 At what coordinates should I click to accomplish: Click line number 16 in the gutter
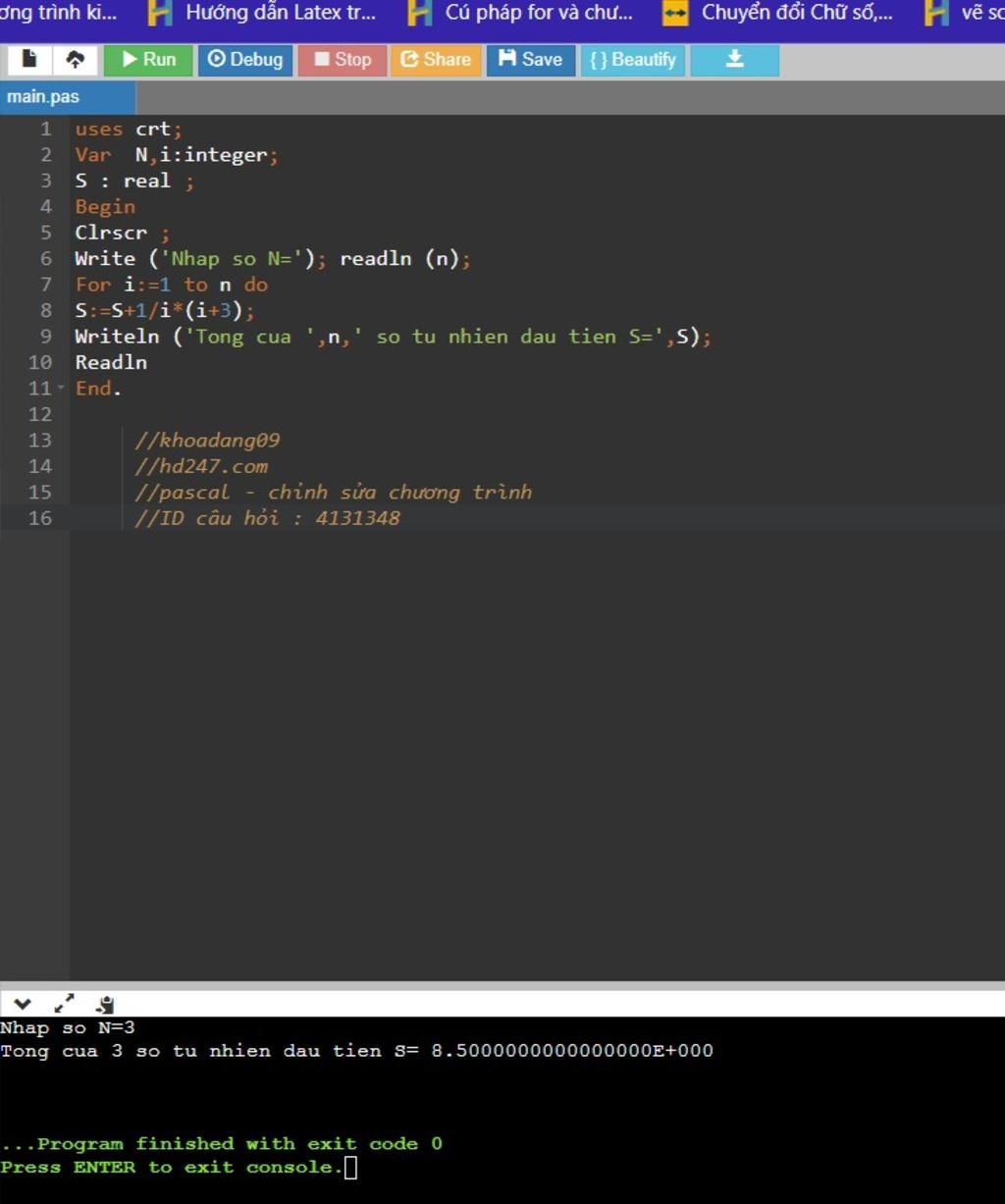[x=40, y=518]
